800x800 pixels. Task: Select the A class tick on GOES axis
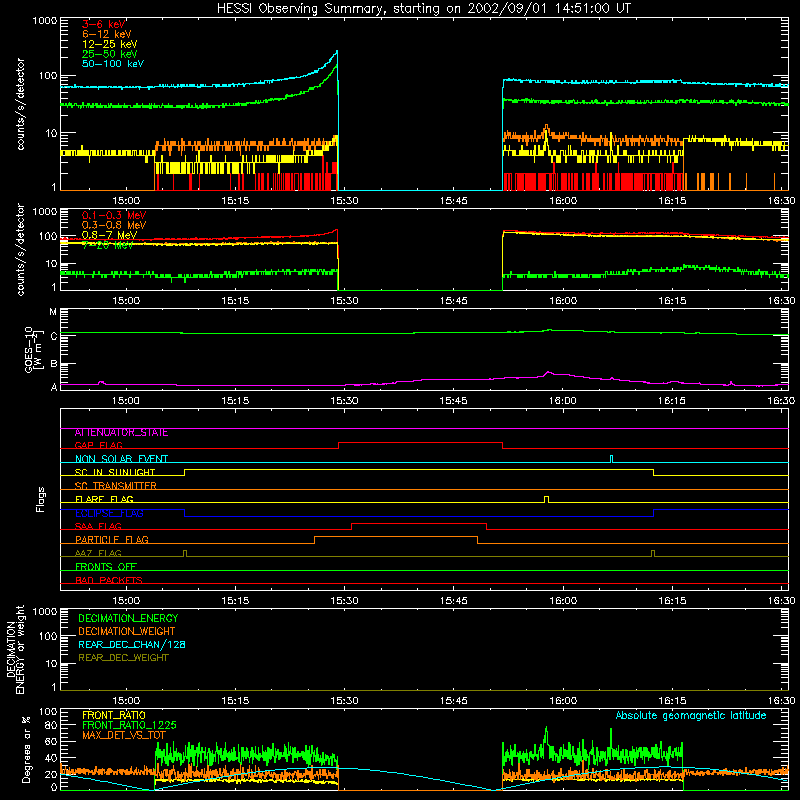click(x=54, y=387)
